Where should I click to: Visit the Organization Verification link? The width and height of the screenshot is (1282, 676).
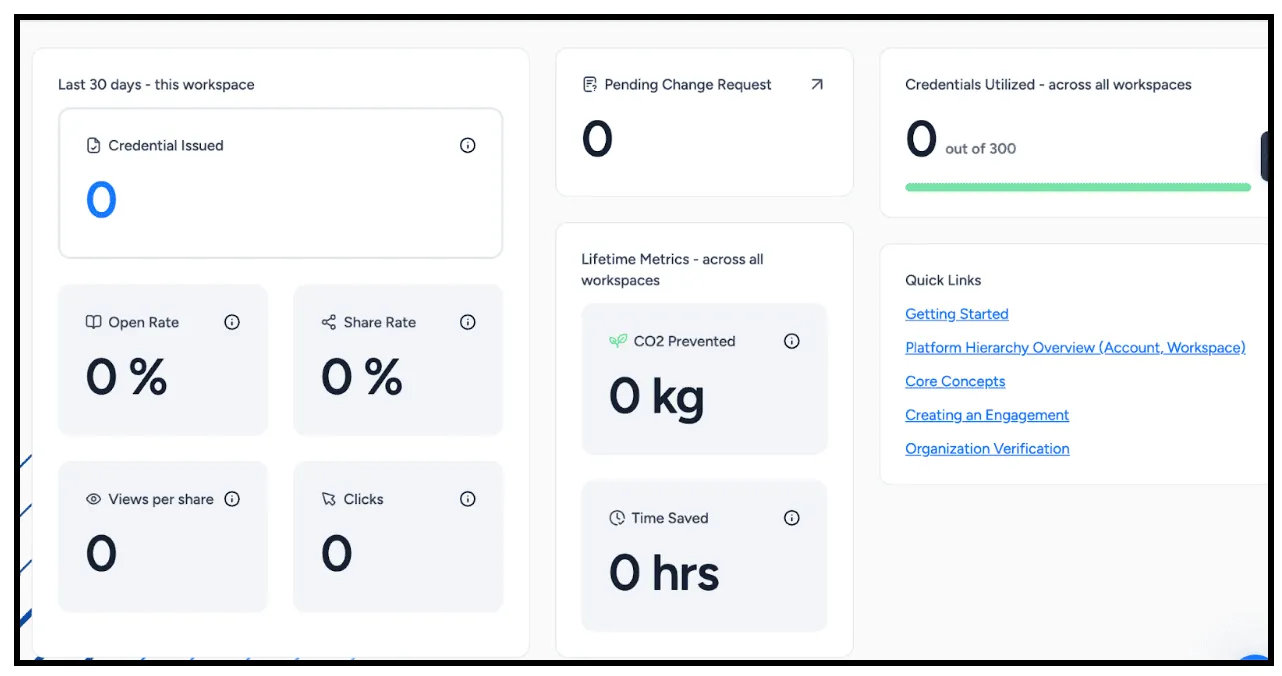pos(987,449)
